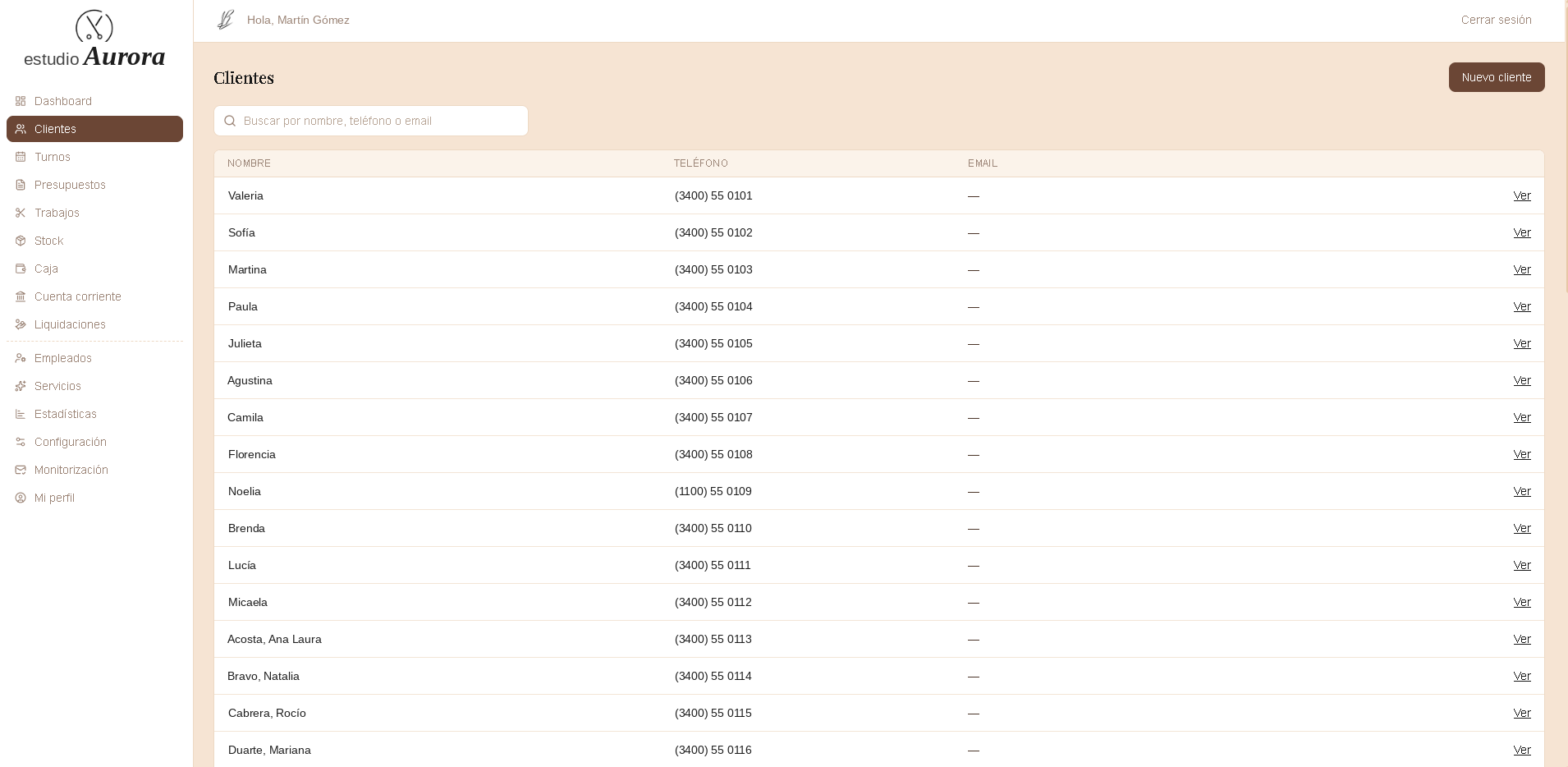This screenshot has width=1568, height=767.
Task: Click the feather icon beside greeting
Action: pos(226,20)
